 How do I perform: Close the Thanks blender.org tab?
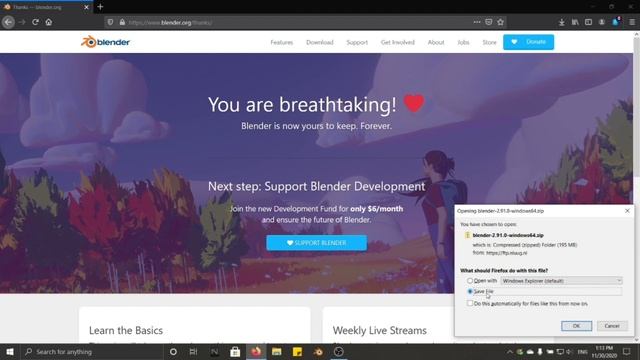click(86, 7)
